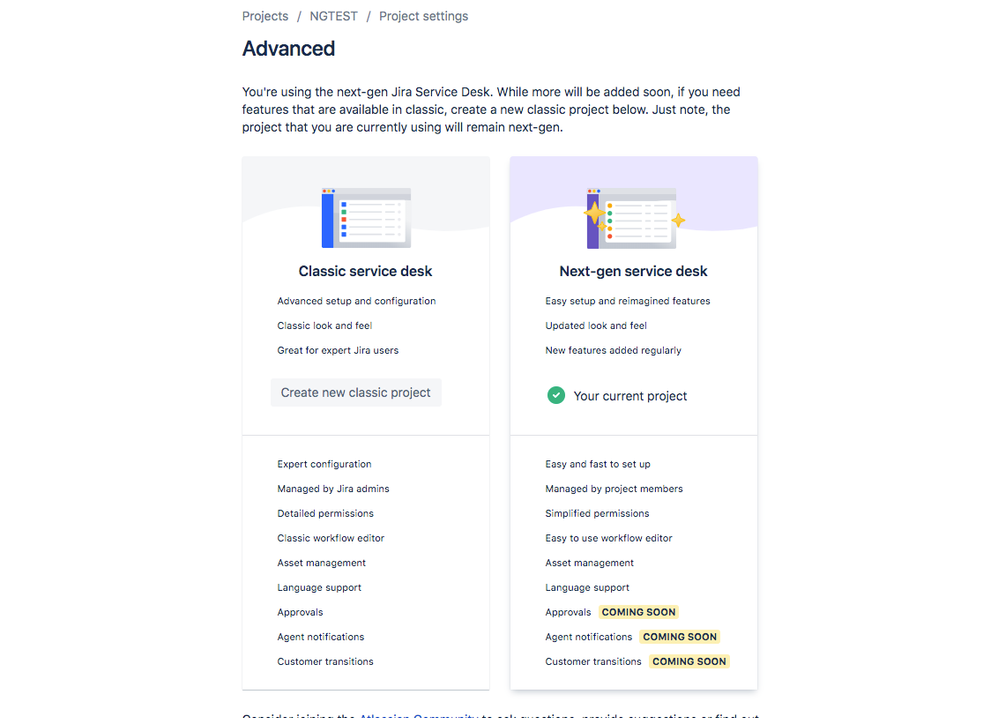
Task: Select Asset management in the Classic features list
Action: click(321, 562)
